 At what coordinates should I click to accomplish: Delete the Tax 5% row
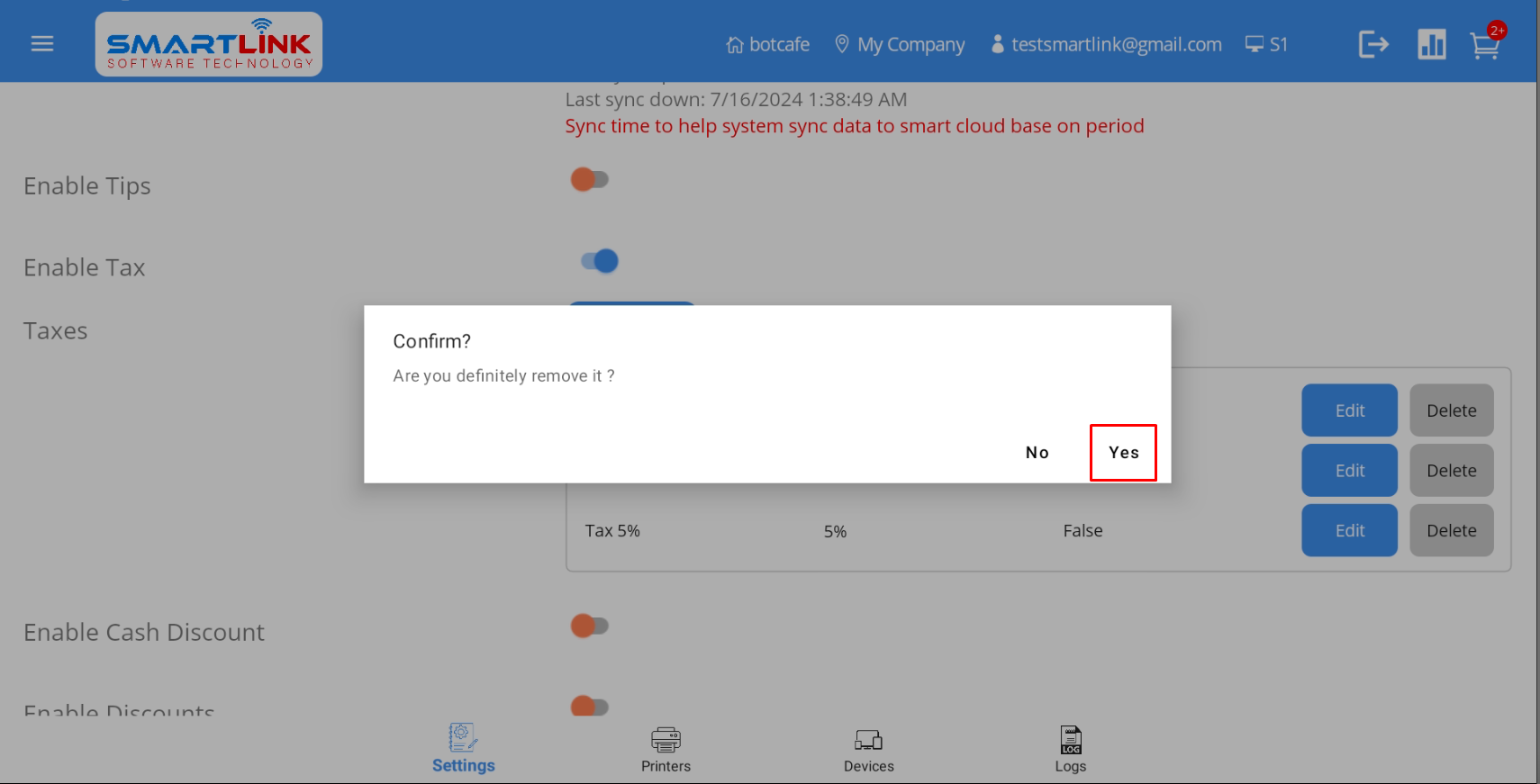(1451, 531)
